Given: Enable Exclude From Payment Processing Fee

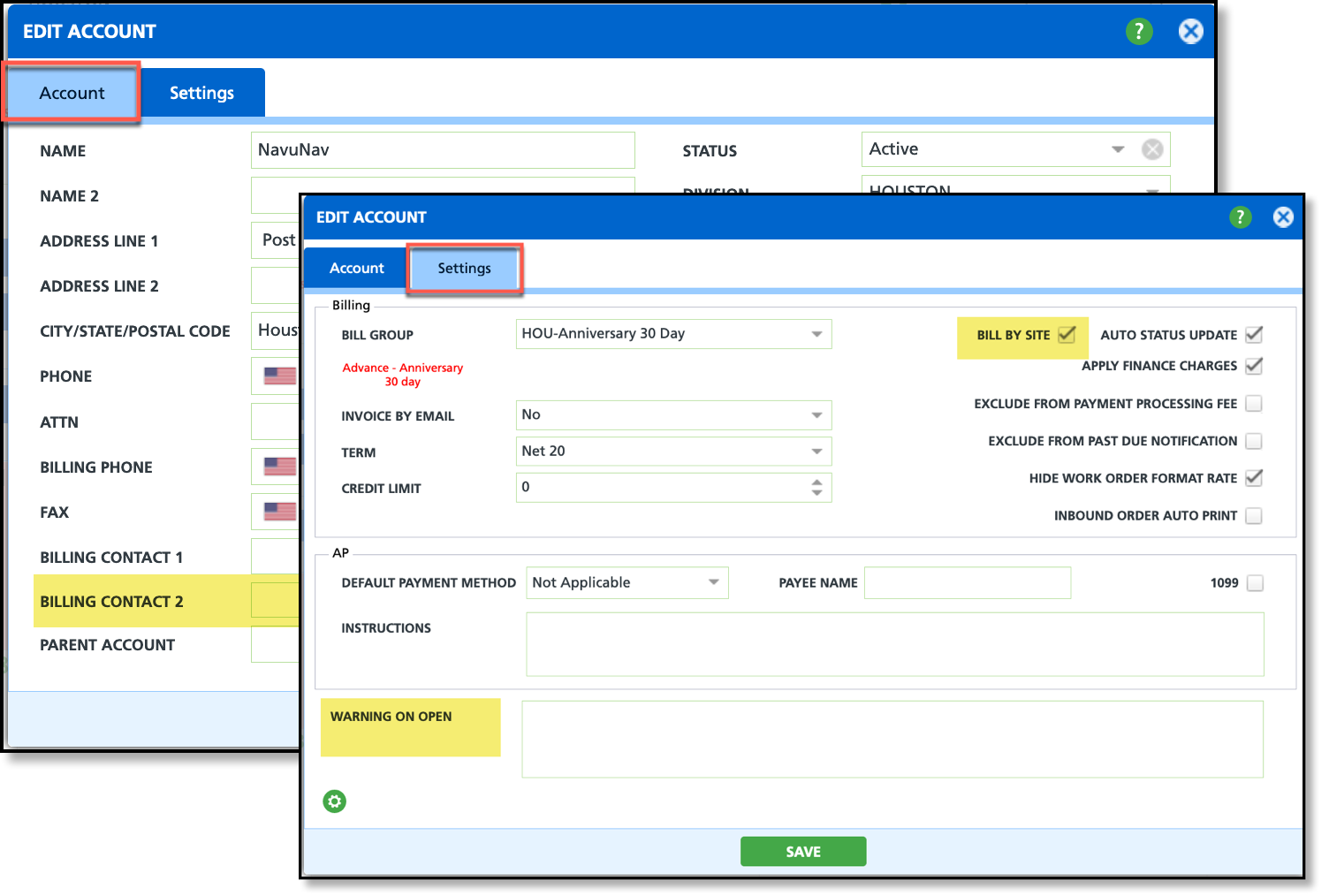Looking at the screenshot, I should click(x=1254, y=404).
